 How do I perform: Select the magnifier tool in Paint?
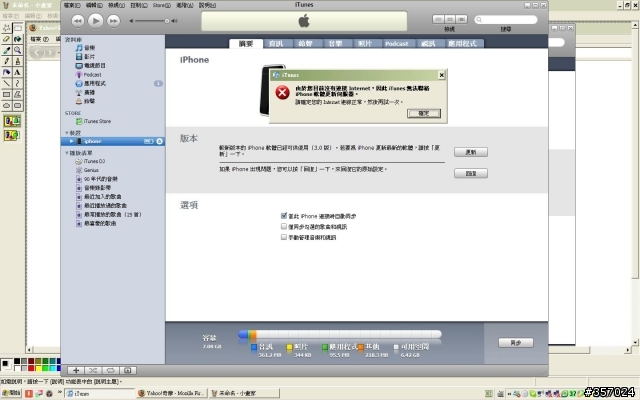[18, 50]
